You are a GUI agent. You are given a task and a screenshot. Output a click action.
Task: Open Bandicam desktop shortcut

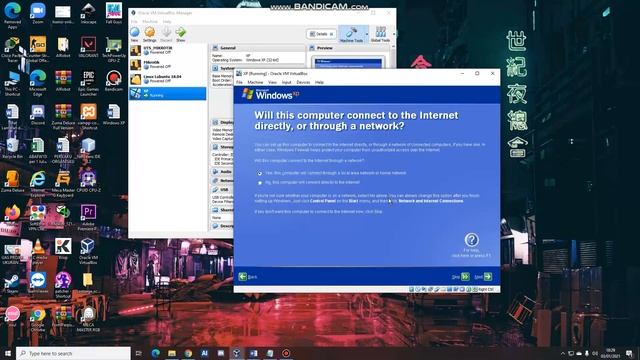pos(113,81)
